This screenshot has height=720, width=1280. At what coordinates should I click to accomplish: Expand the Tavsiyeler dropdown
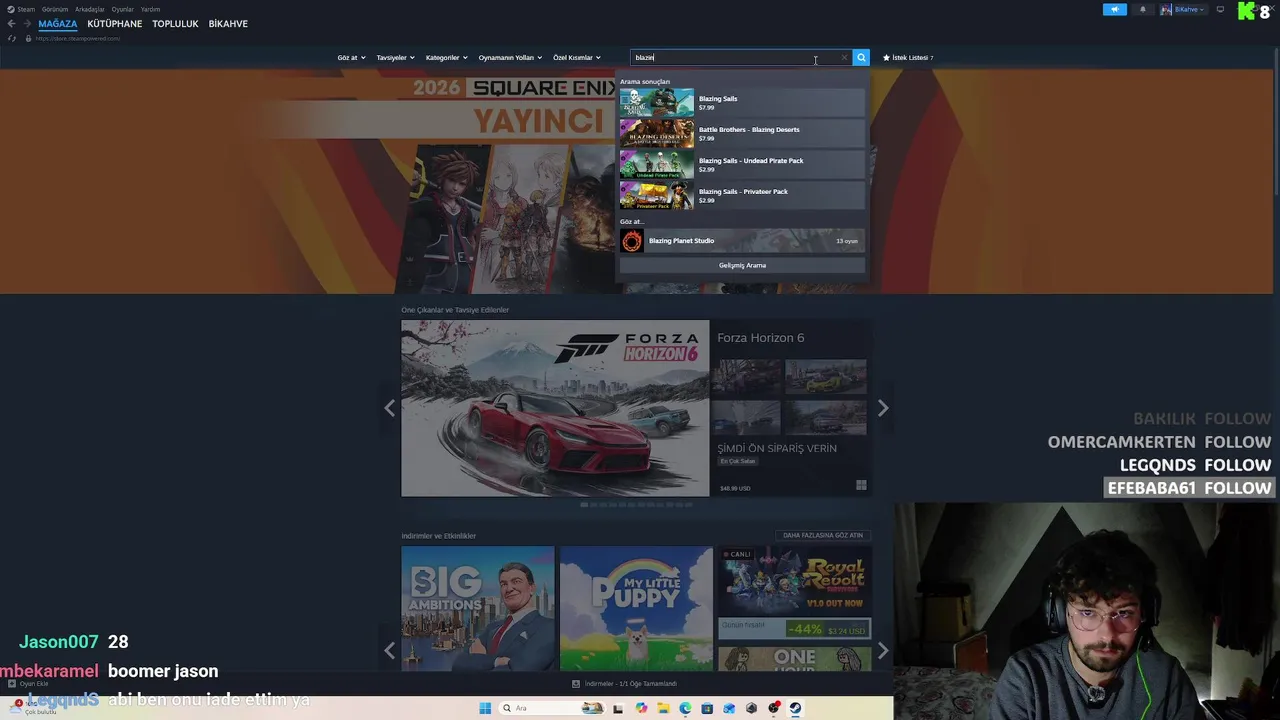(395, 58)
